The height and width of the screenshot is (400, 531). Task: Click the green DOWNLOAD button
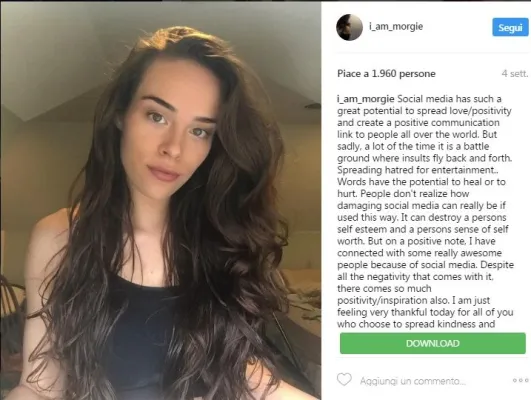point(433,343)
